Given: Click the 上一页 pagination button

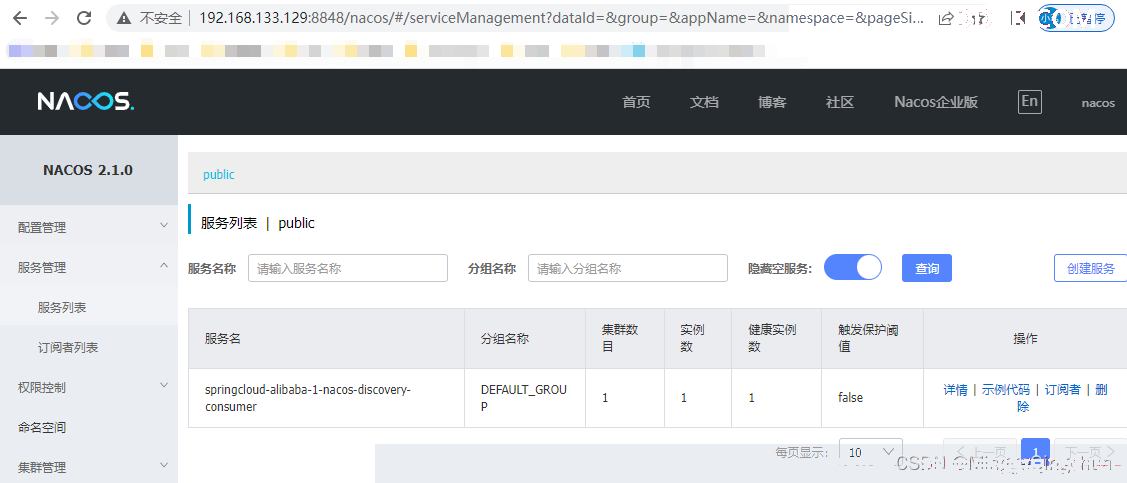Looking at the screenshot, I should [x=980, y=452].
